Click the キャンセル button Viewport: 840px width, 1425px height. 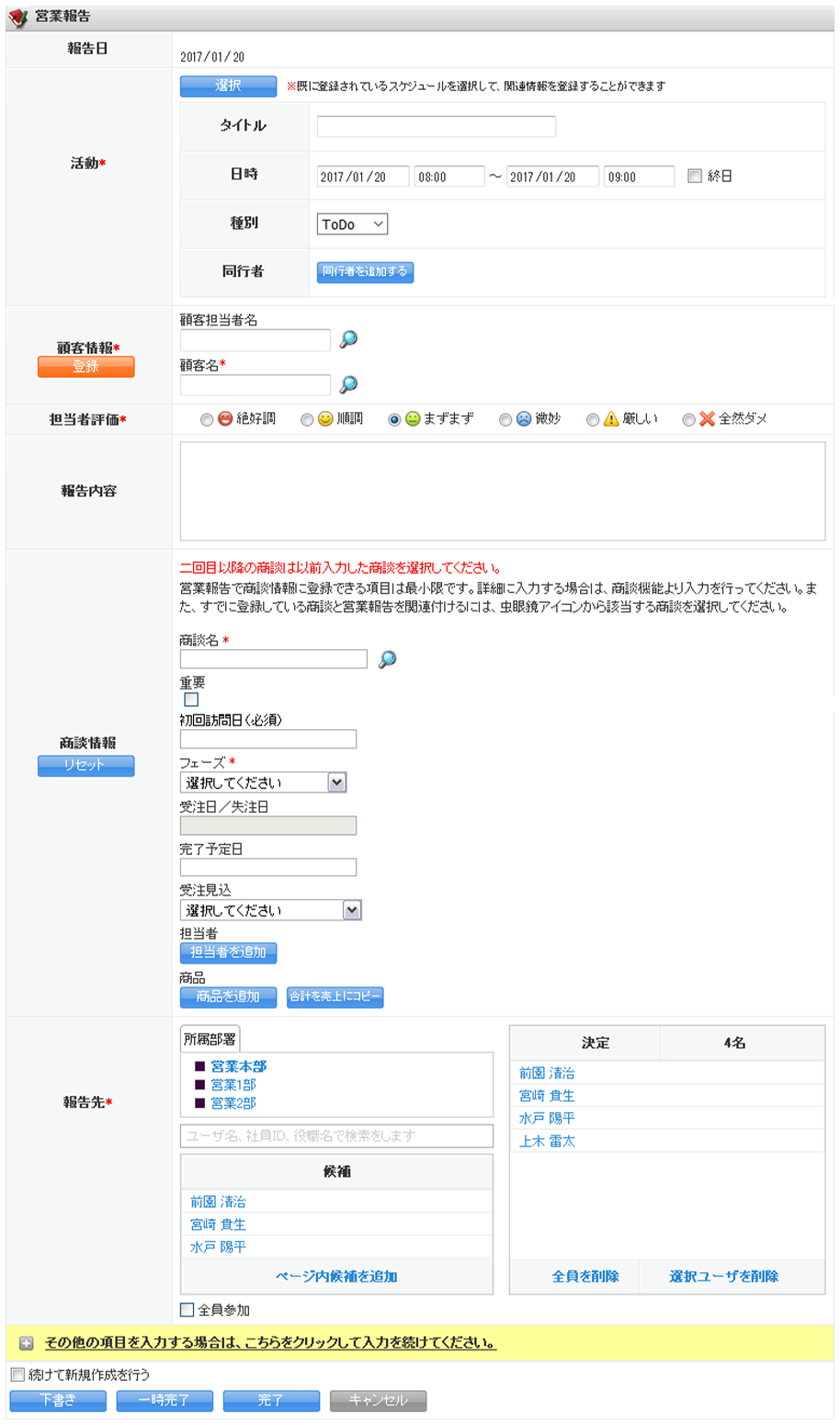tap(378, 1401)
